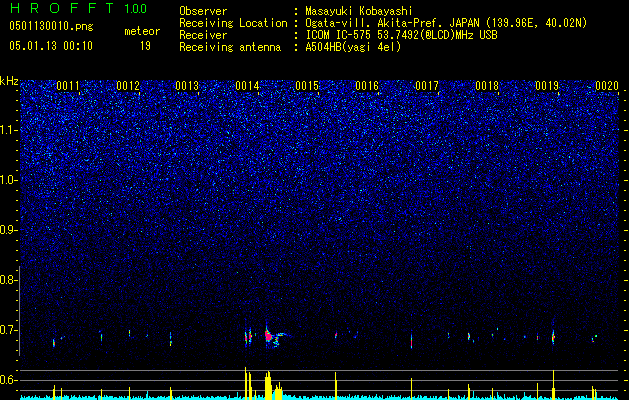The image size is (629, 400).
Task: Click the Observer field label
Action: (203, 11)
